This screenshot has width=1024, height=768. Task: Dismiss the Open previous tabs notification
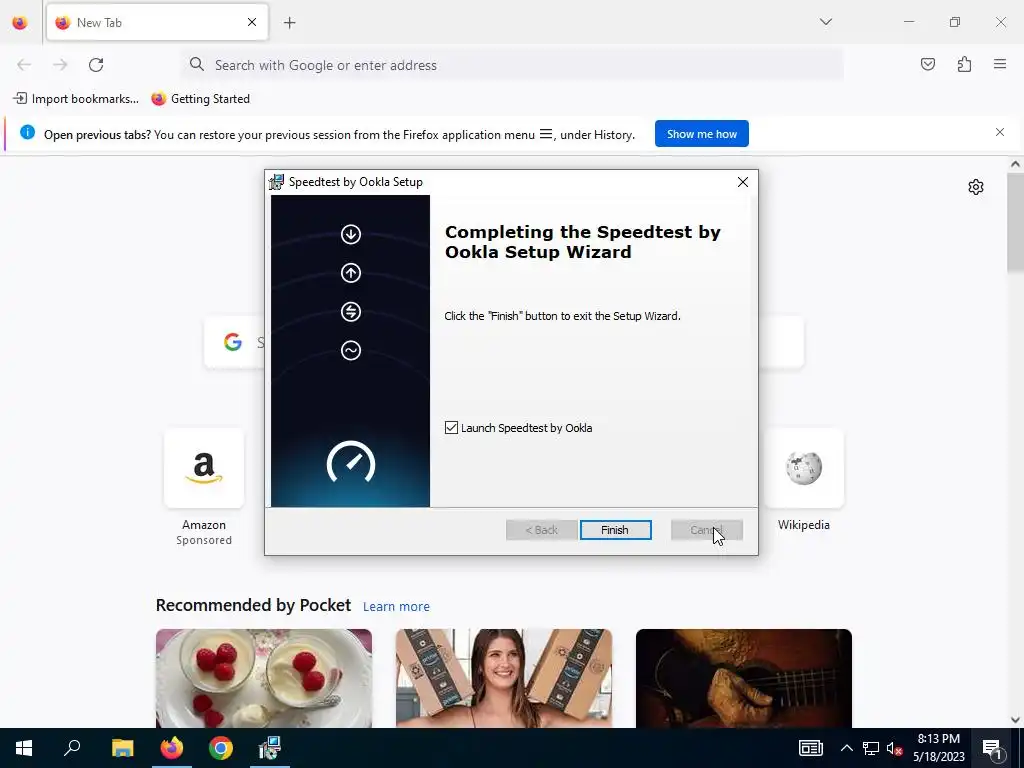(x=999, y=133)
